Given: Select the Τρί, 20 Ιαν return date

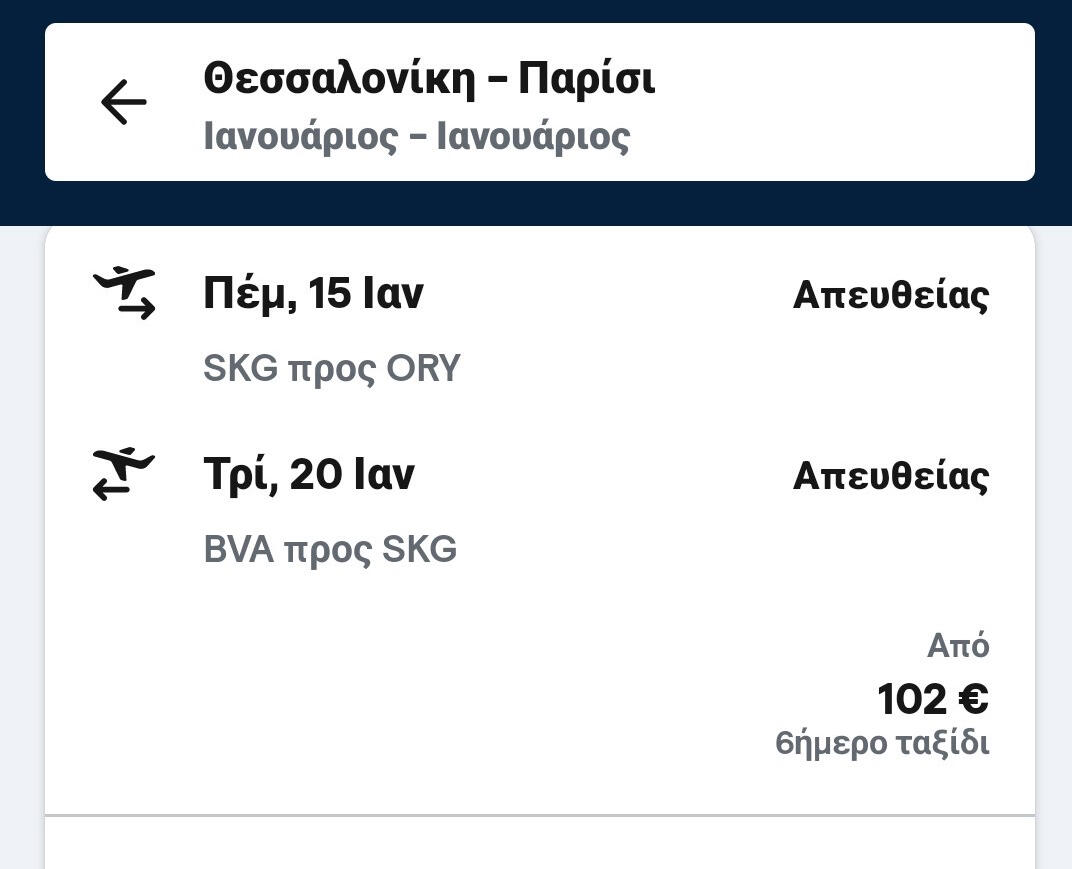Looking at the screenshot, I should tap(308, 474).
